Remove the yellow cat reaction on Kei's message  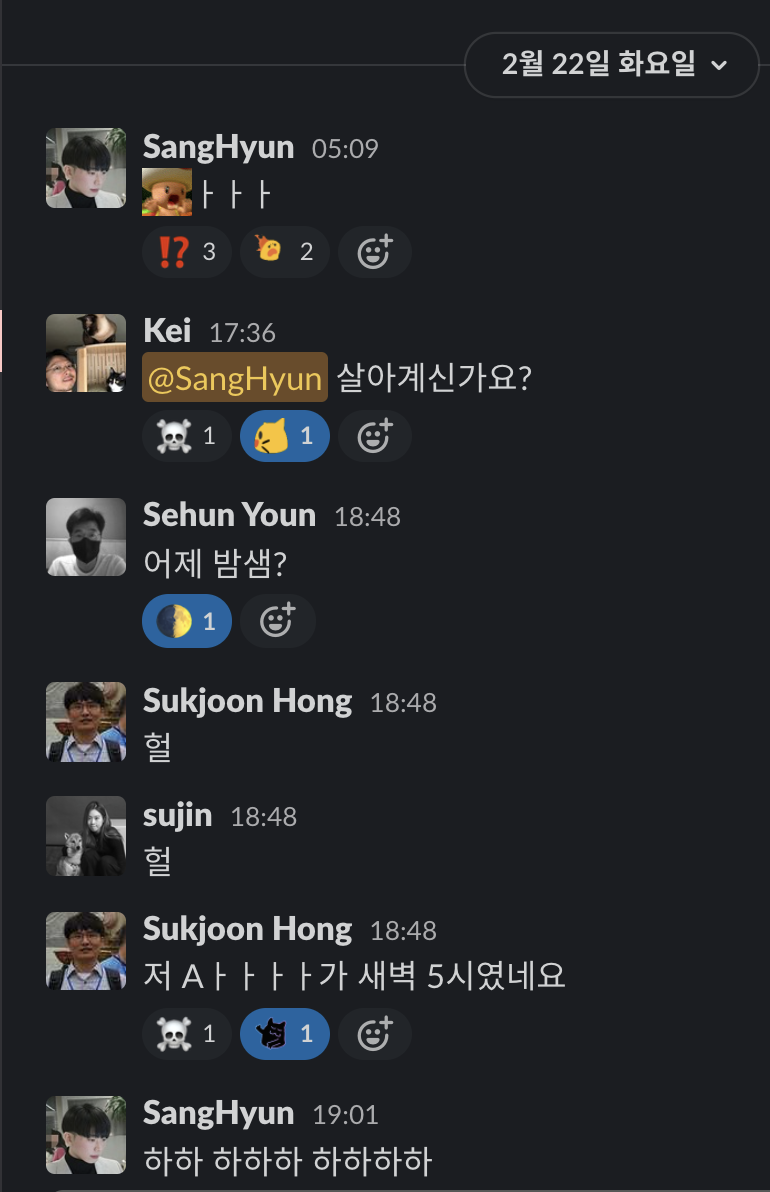tap(284, 436)
